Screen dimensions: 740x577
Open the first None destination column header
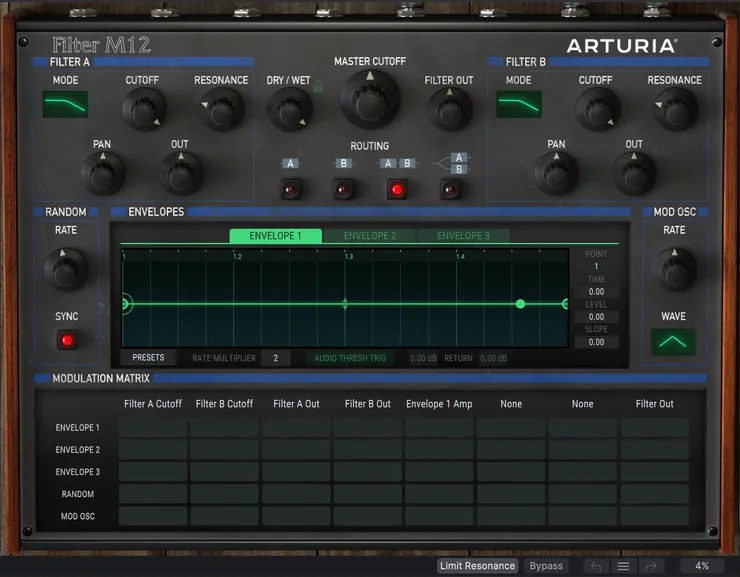point(511,404)
